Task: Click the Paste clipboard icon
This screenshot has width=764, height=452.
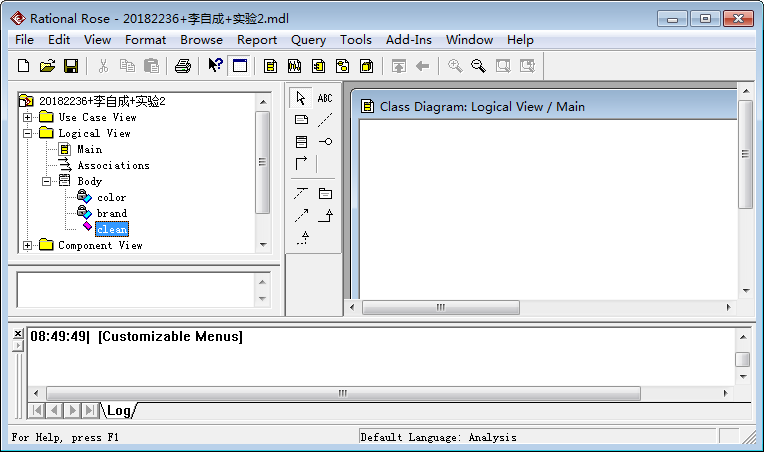Action: tap(152, 66)
